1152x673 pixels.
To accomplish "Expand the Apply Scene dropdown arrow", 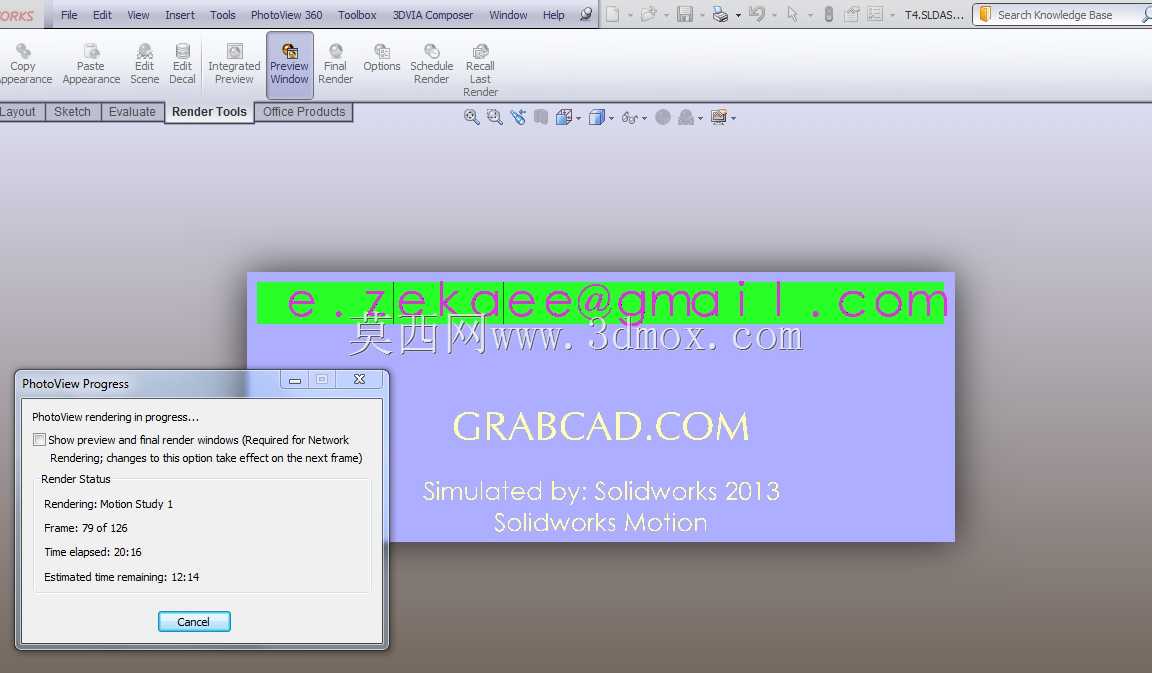I will point(700,118).
